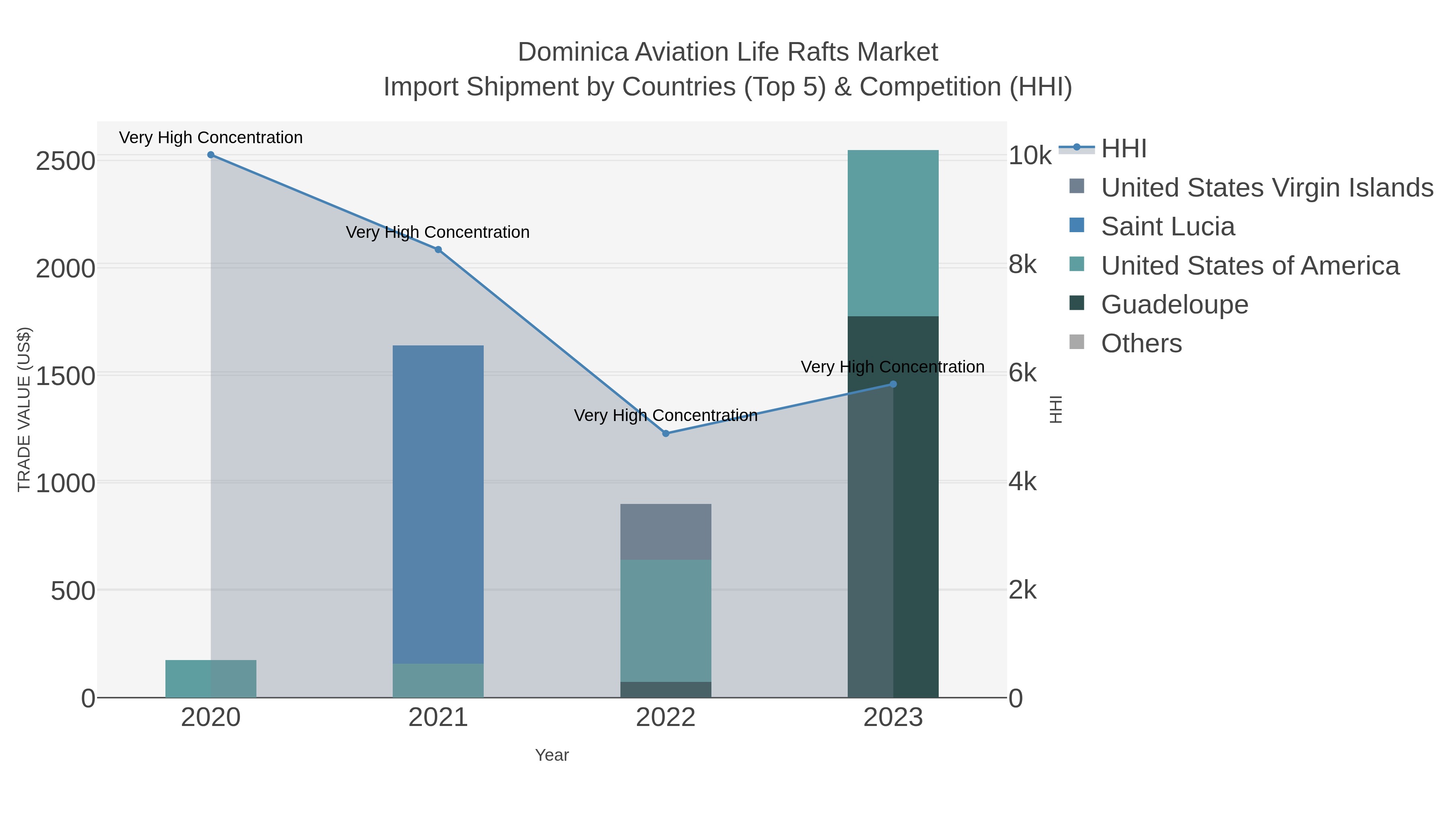Toggle the HHI legend entry
Image resolution: width=1456 pixels, height=819 pixels.
(x=1103, y=149)
